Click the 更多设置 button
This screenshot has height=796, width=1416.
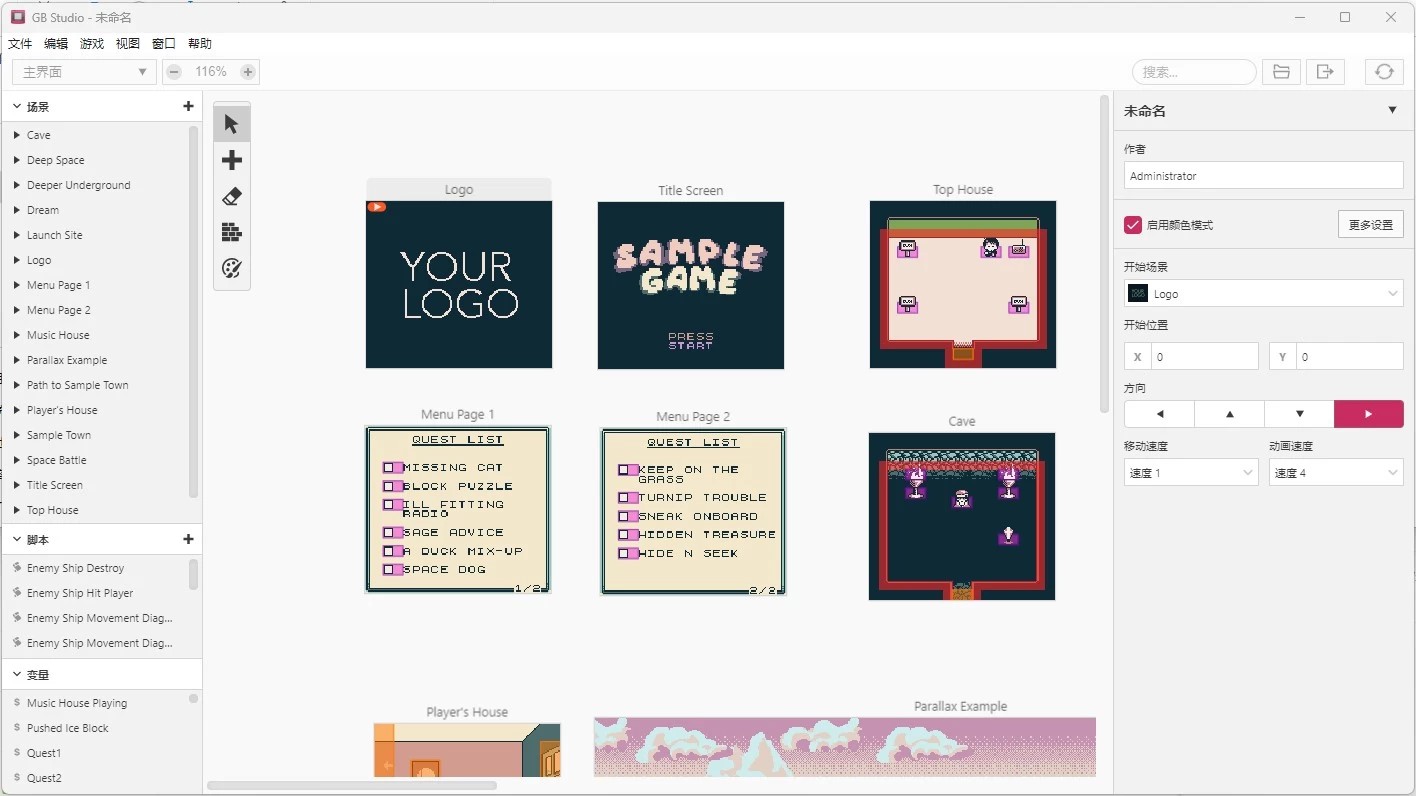click(x=1370, y=225)
